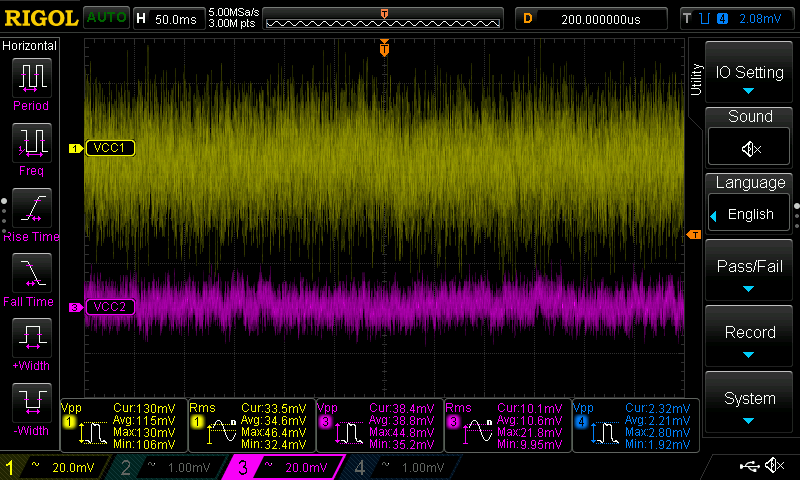
Task: Select the -Width measurement icon
Action: pyautogui.click(x=32, y=402)
